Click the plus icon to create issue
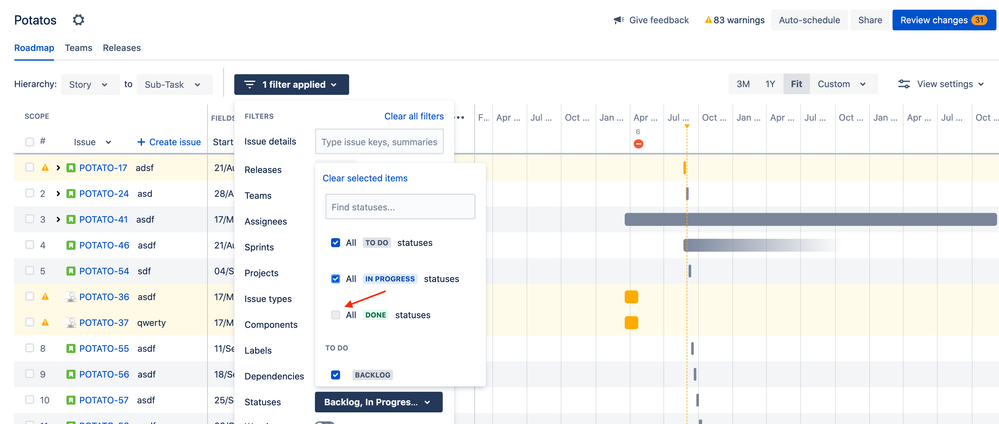999x424 pixels. tap(141, 142)
